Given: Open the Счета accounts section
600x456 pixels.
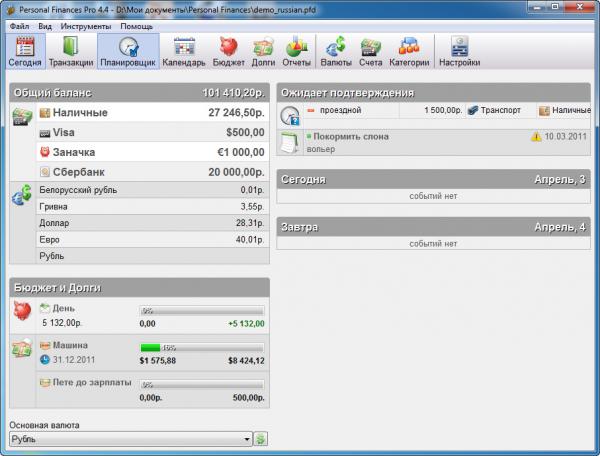Looking at the screenshot, I should coord(371,52).
